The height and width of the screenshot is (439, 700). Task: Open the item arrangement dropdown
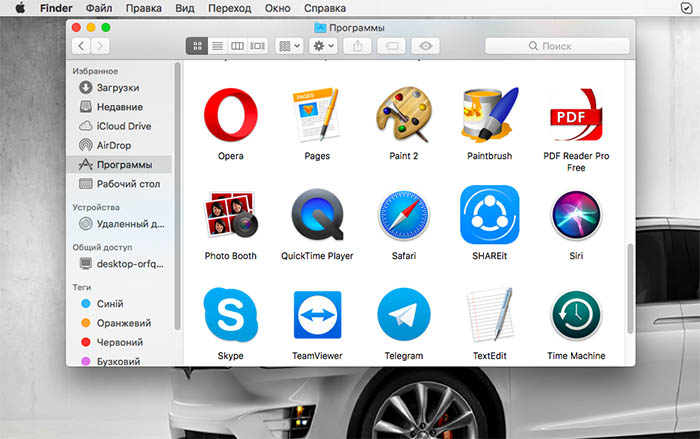[289, 46]
